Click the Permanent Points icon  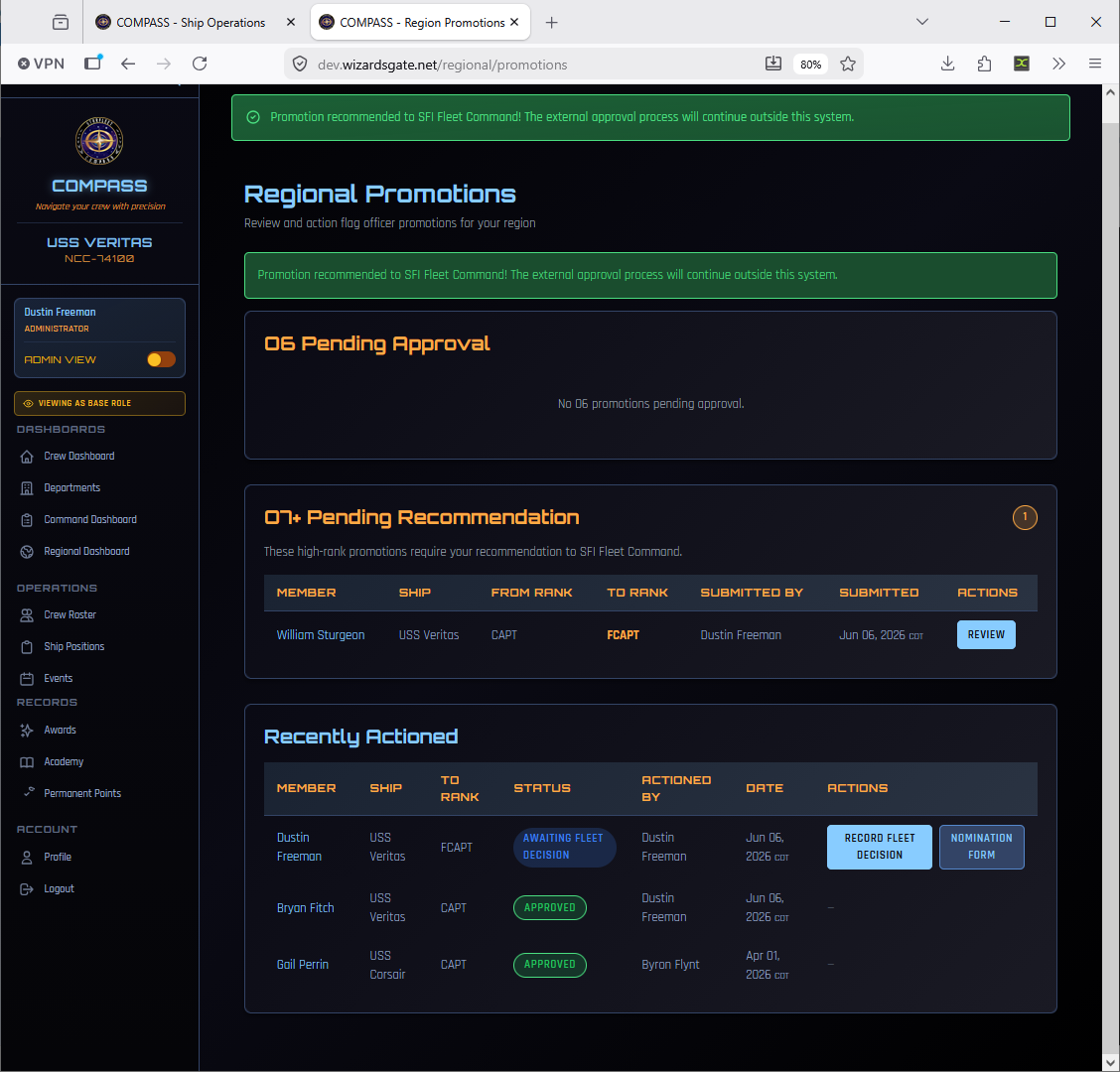tap(28, 792)
